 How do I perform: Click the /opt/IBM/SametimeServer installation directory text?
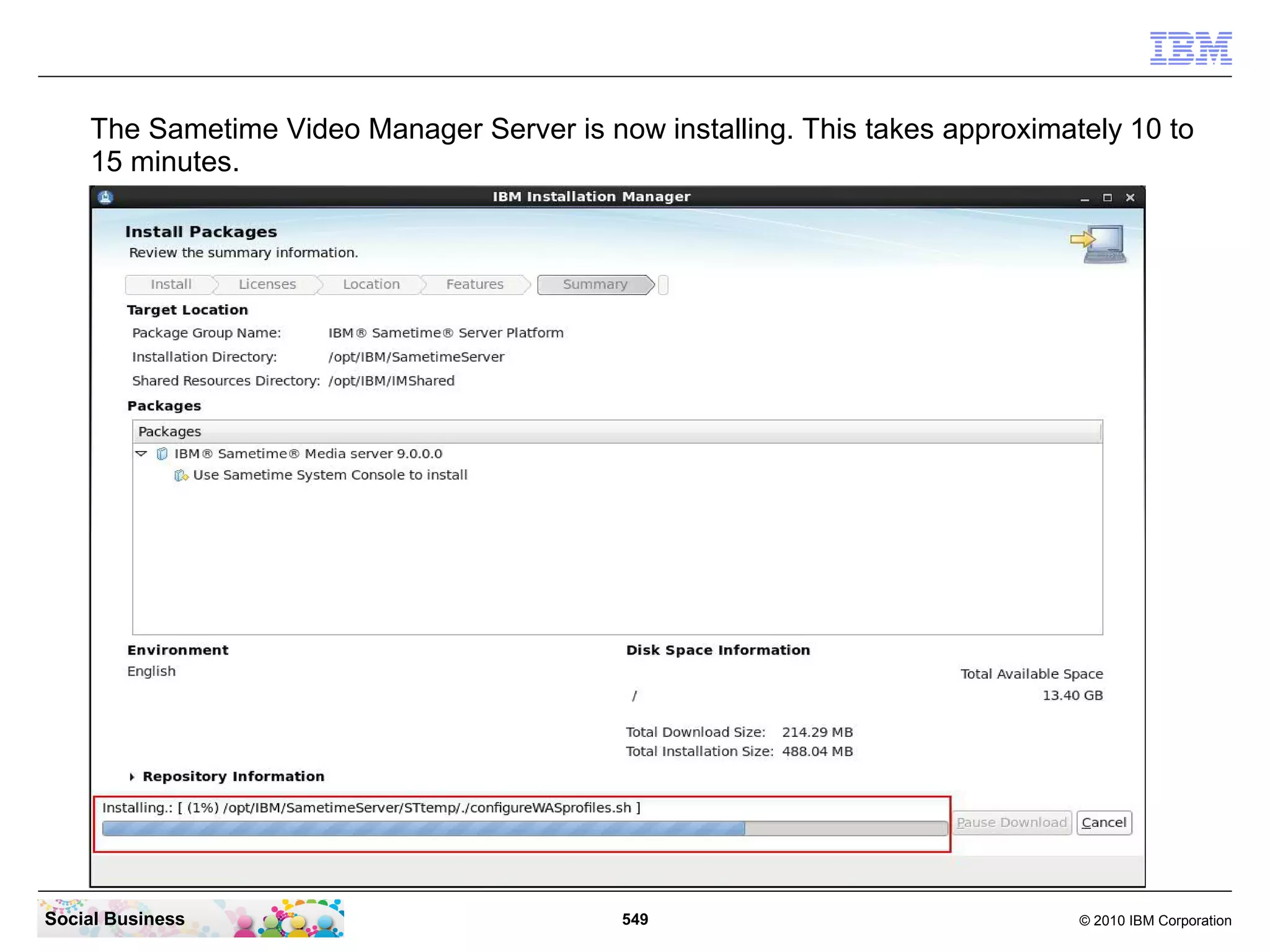click(416, 357)
